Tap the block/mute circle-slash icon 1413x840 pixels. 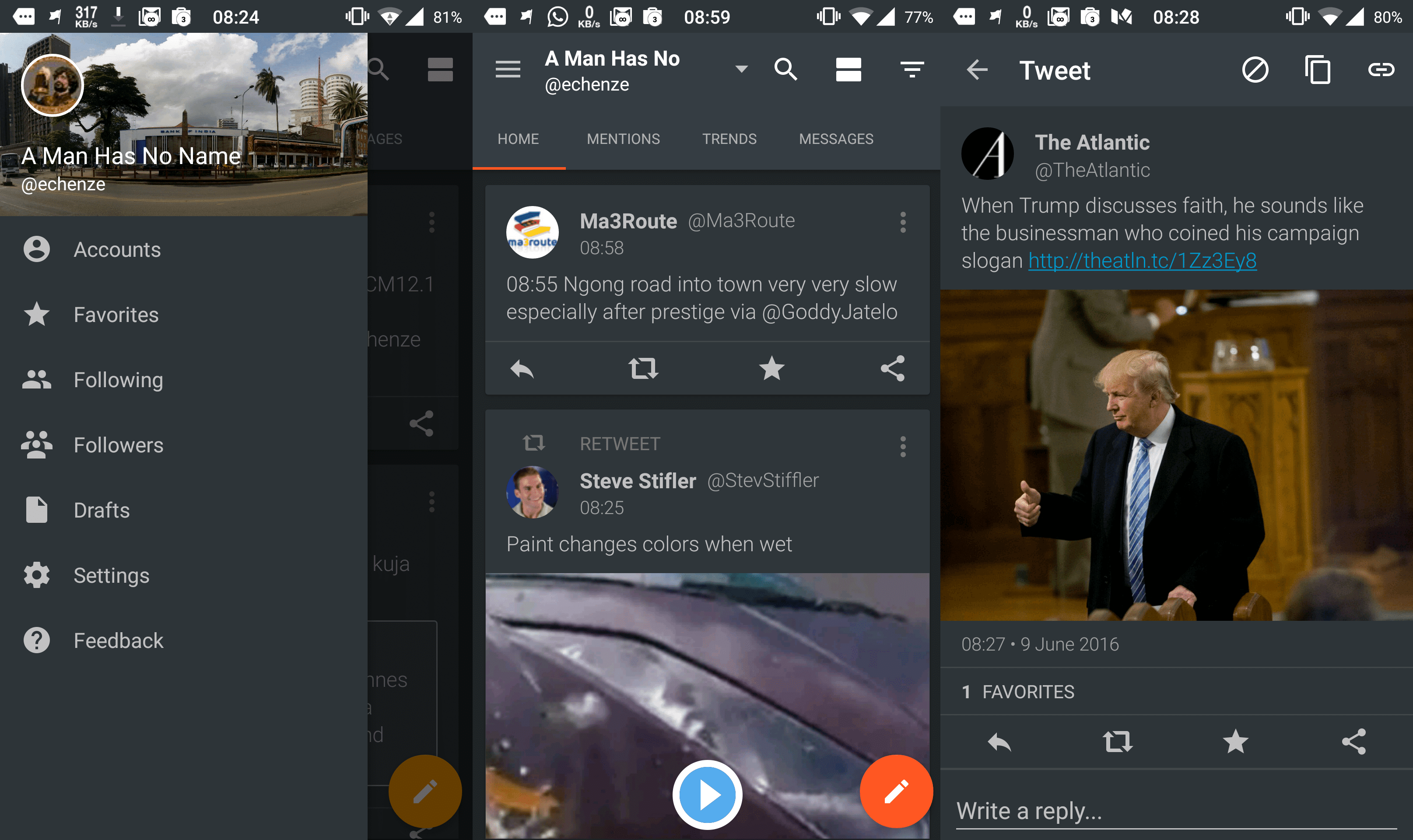[x=1255, y=70]
